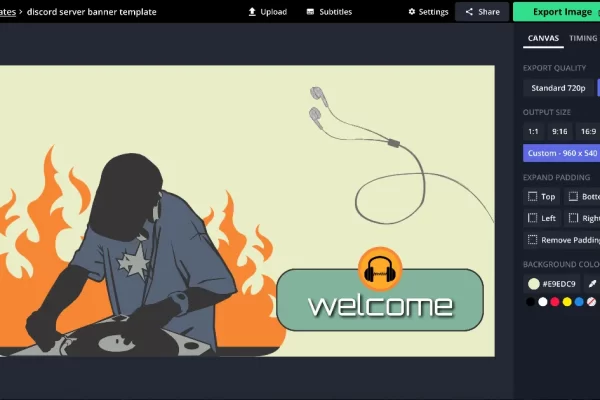
Task: Pick background color with the eyedropper
Action: (591, 284)
